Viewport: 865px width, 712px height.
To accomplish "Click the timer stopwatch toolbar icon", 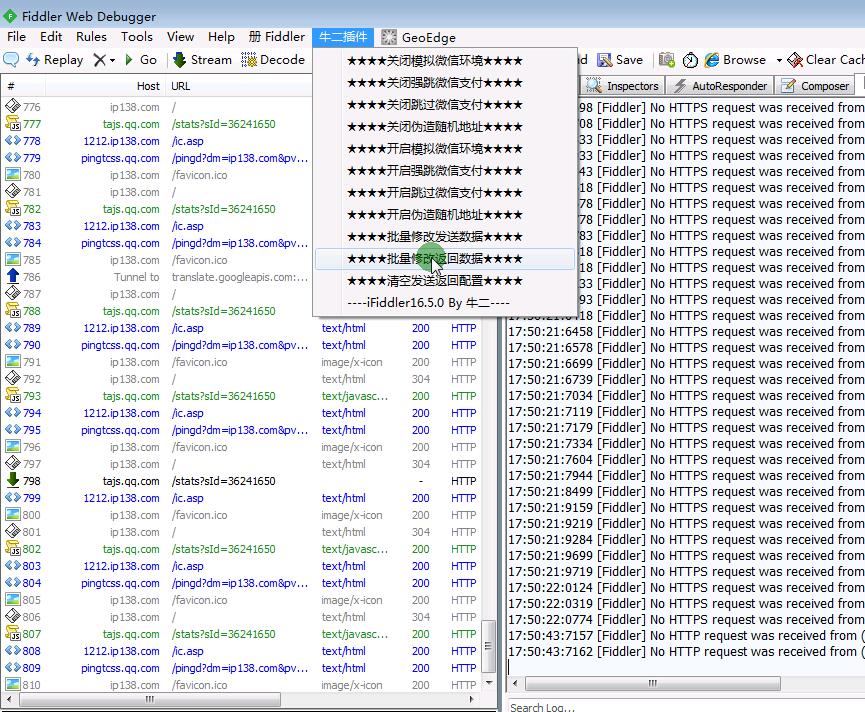I will tap(690, 60).
